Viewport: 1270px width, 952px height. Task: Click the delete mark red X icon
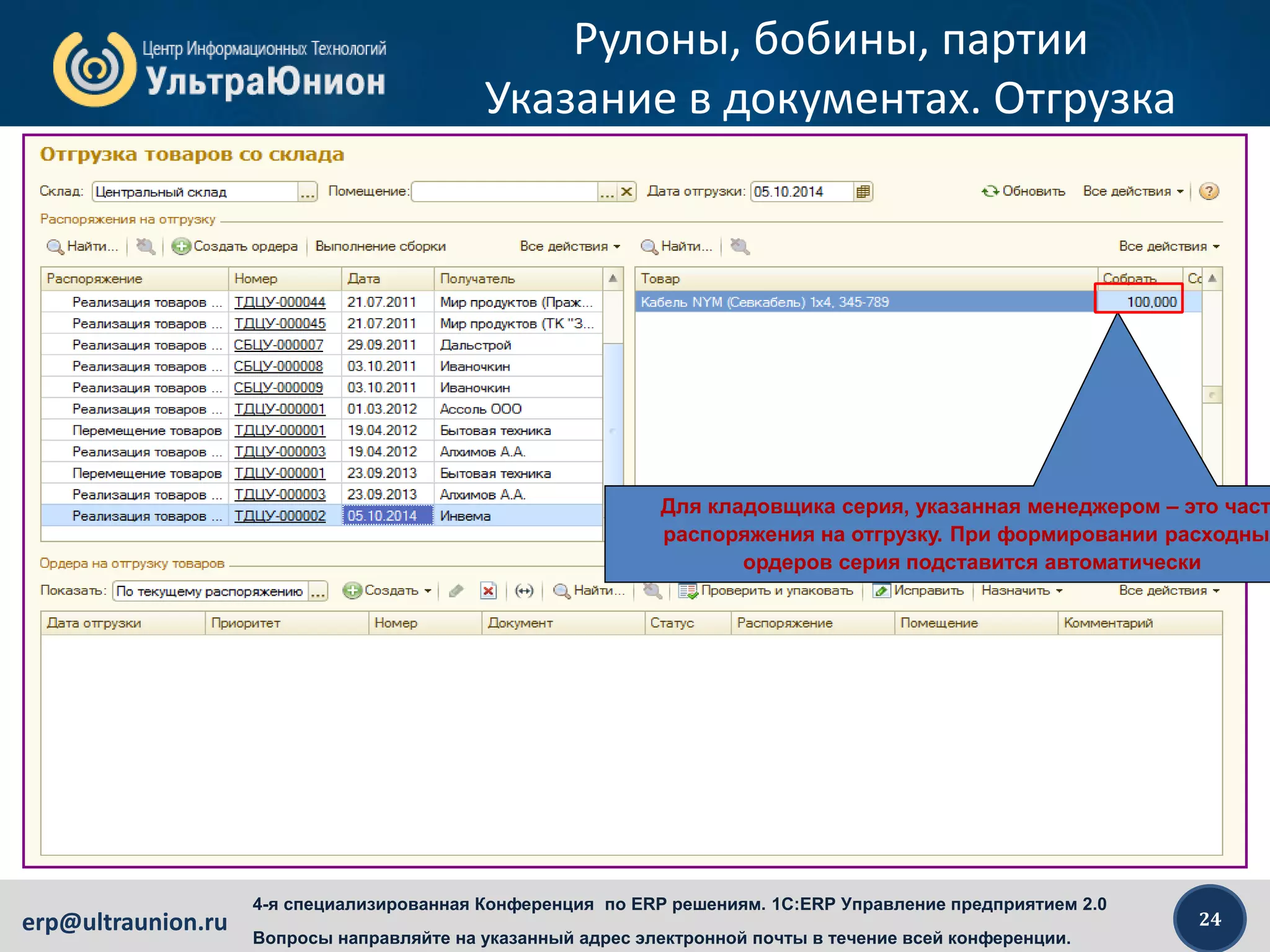489,591
